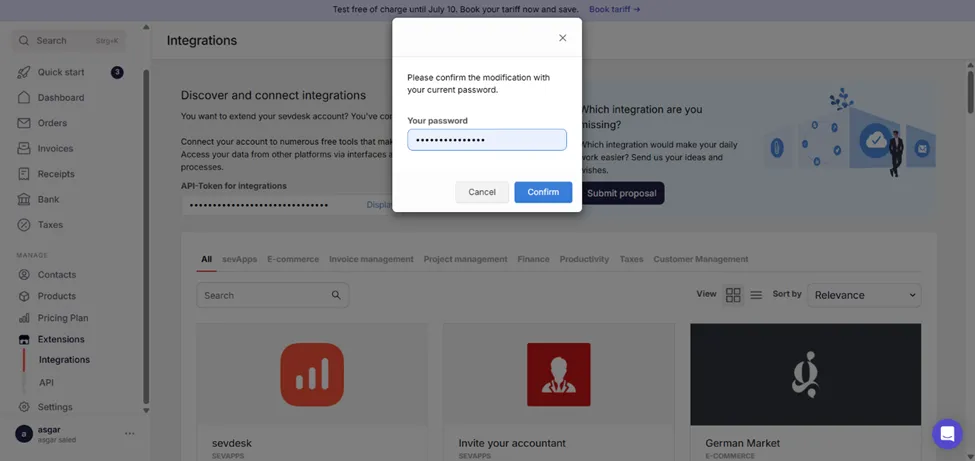Select the All tab
Viewport: 975px width, 461px height.
coord(206,259)
